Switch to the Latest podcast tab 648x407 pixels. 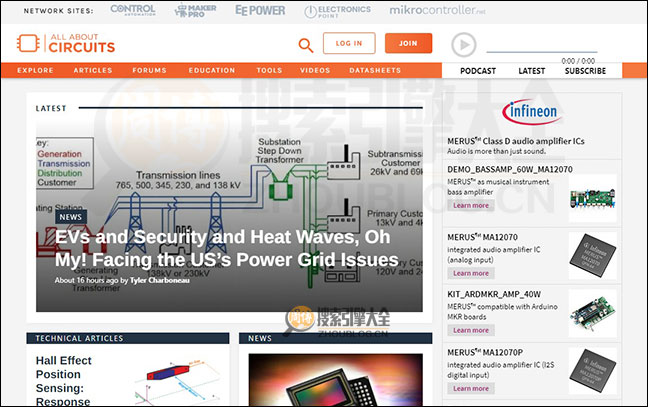click(532, 71)
